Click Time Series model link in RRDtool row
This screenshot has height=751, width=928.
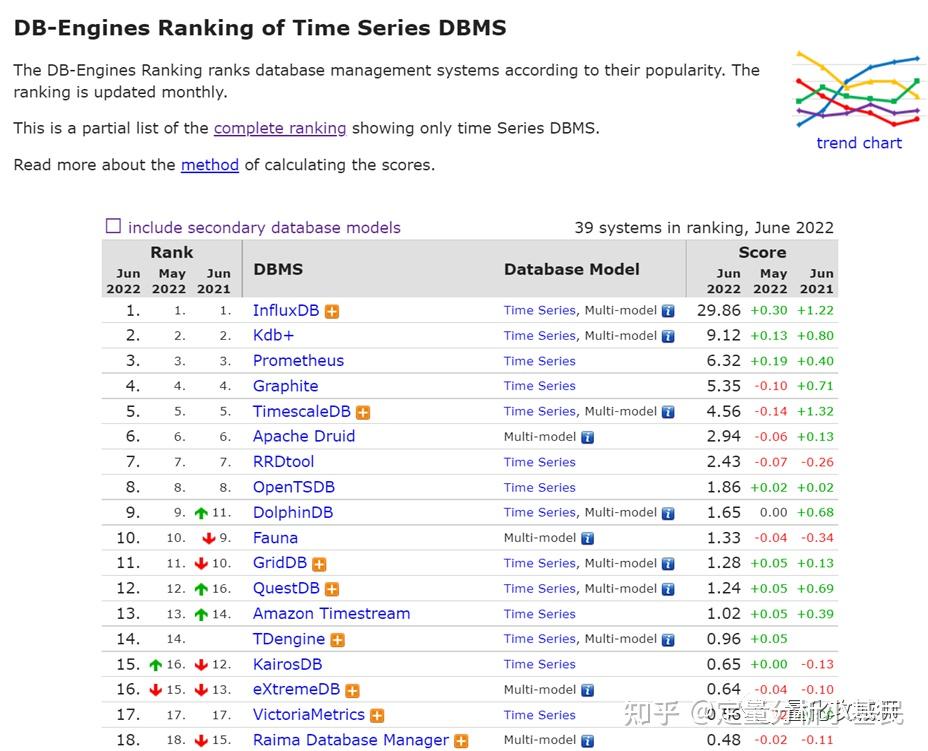540,462
